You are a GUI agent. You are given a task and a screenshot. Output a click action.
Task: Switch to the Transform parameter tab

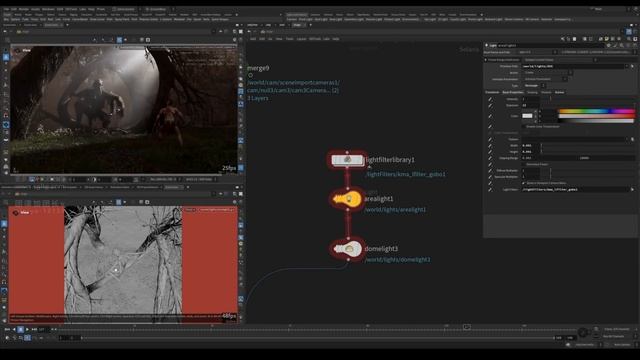point(492,92)
